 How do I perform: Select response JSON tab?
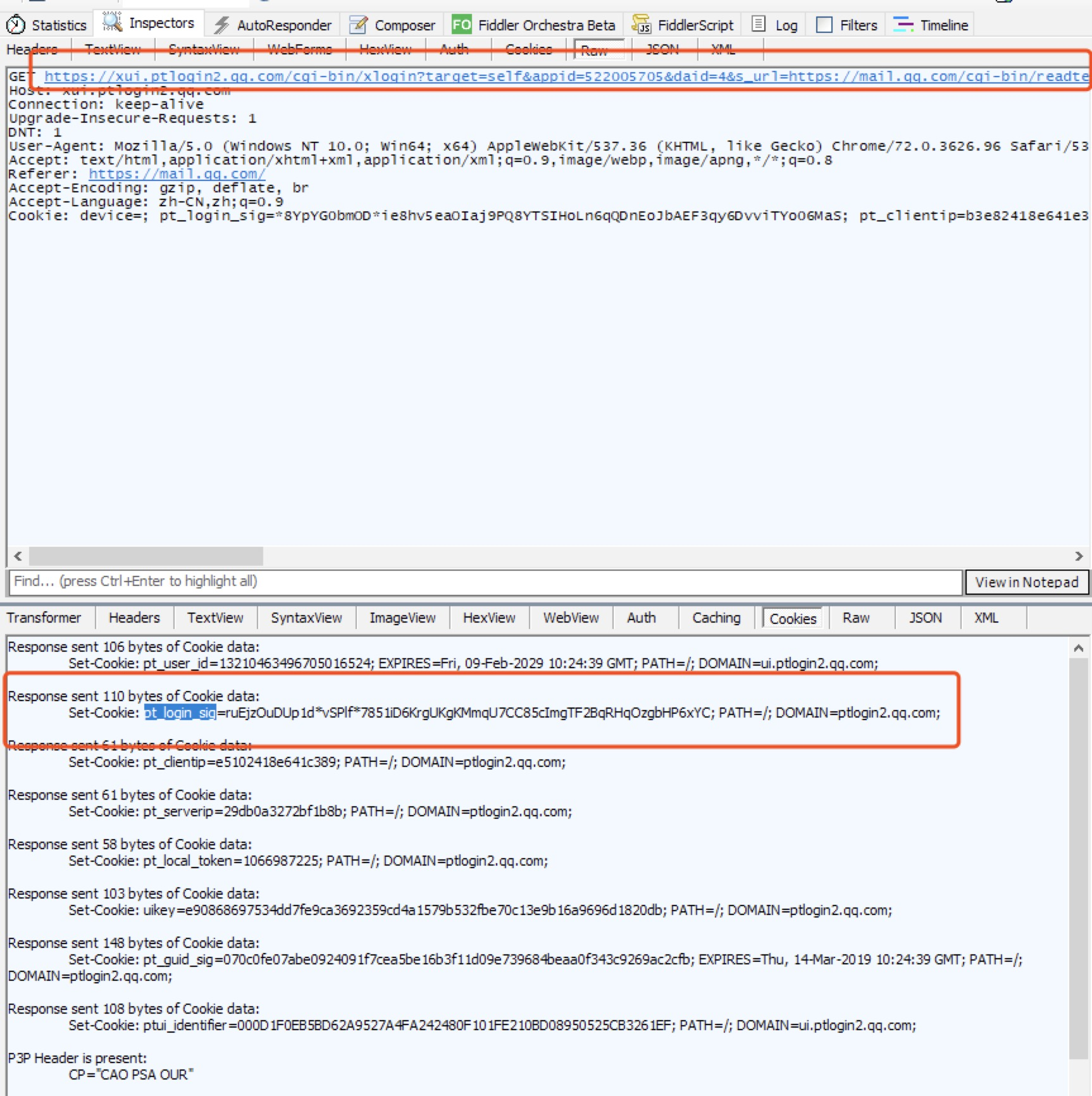(x=926, y=618)
